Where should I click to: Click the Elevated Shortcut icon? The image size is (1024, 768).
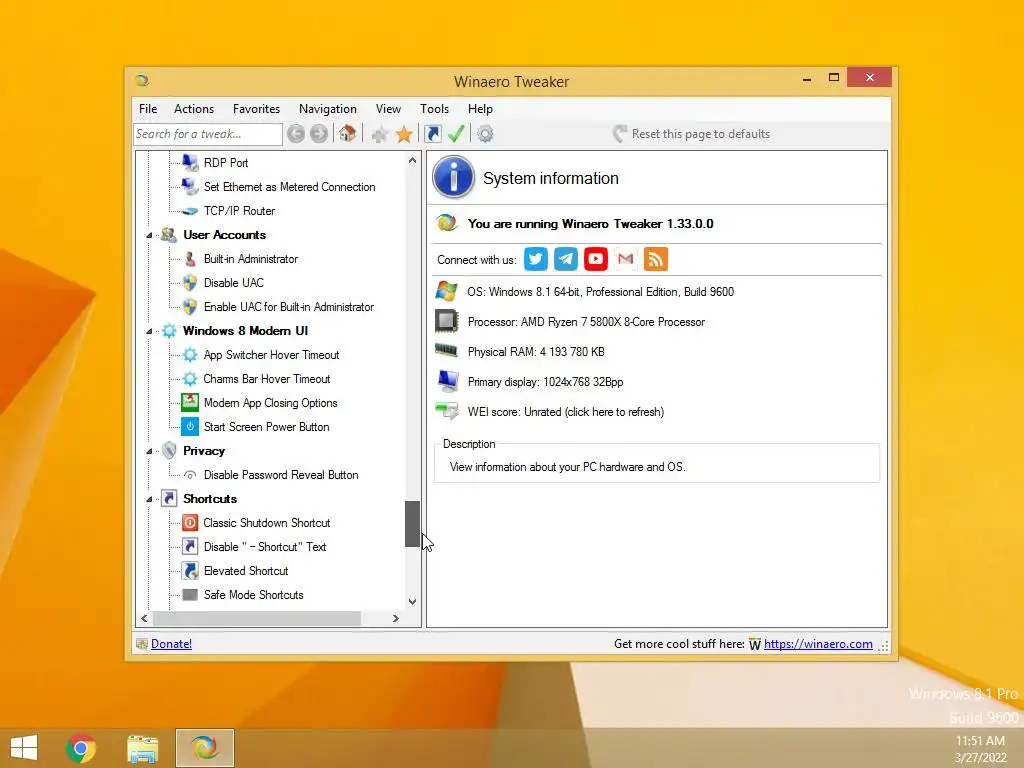click(190, 571)
